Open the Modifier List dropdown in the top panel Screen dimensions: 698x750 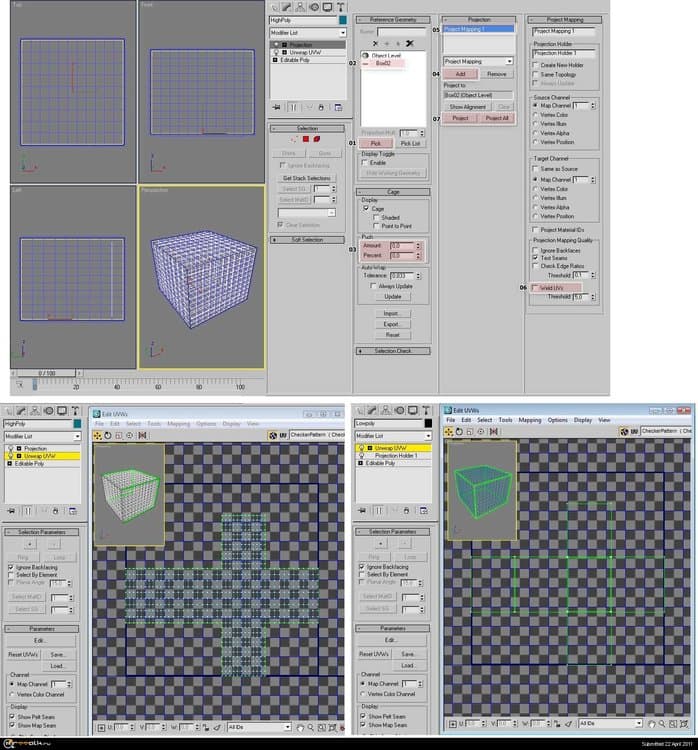tap(308, 33)
